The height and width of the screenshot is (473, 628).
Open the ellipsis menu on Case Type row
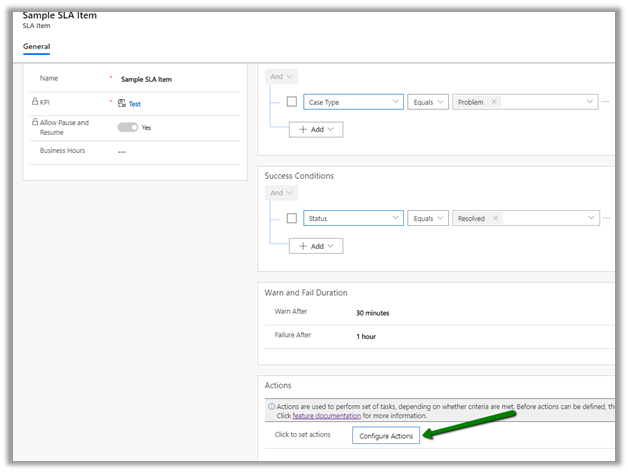click(606, 102)
